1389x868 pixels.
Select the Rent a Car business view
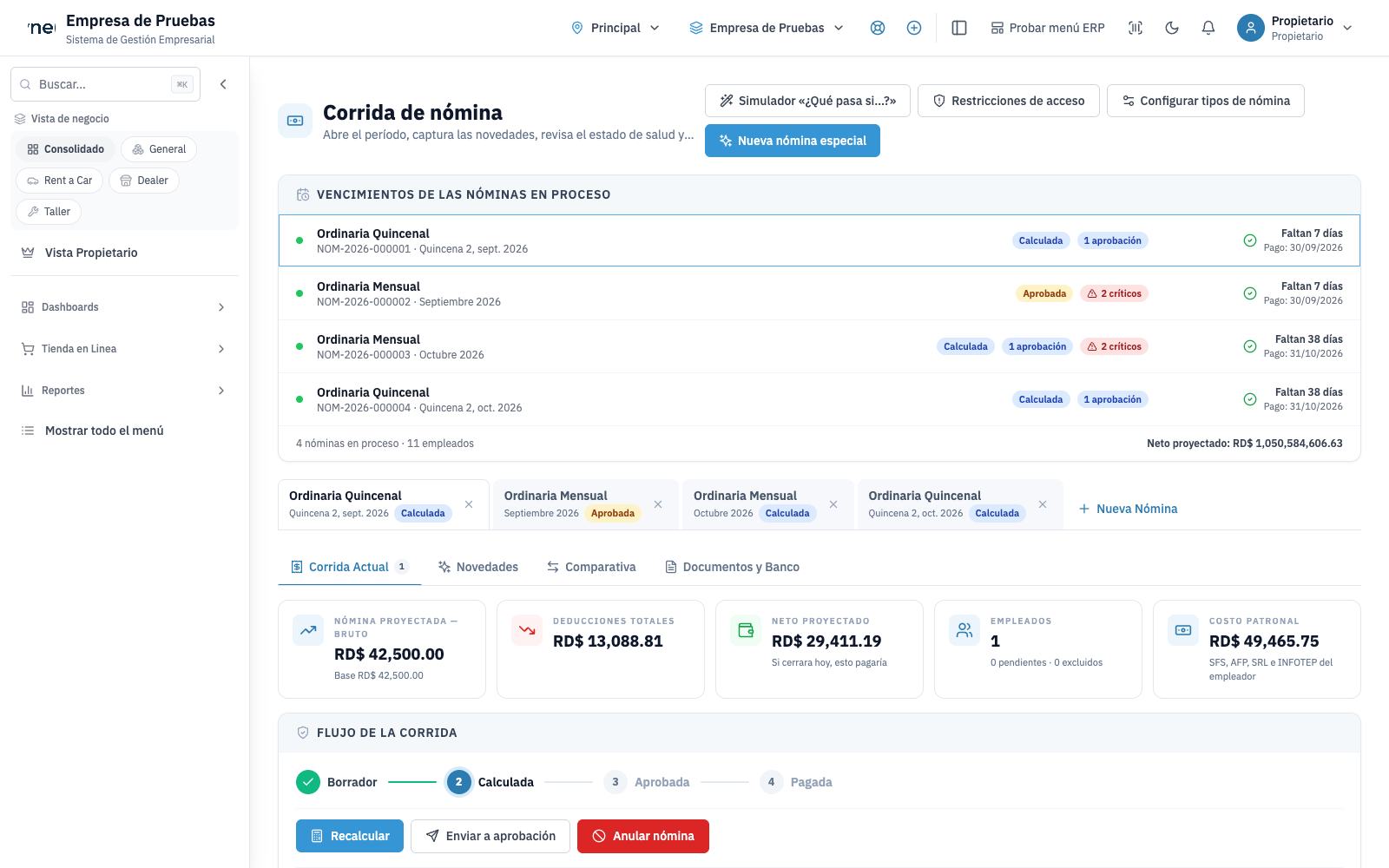(60, 181)
